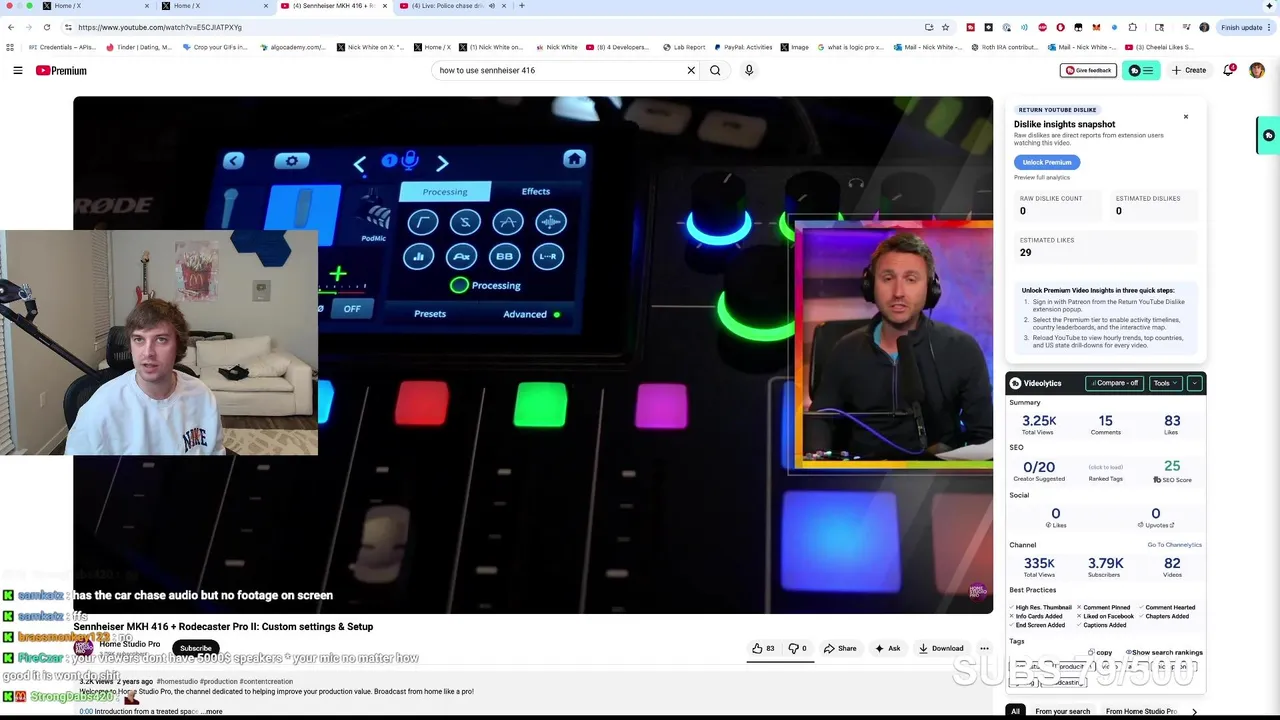Select the From your search chip
Screen dimensions: 1280x720
[x=1063, y=711]
